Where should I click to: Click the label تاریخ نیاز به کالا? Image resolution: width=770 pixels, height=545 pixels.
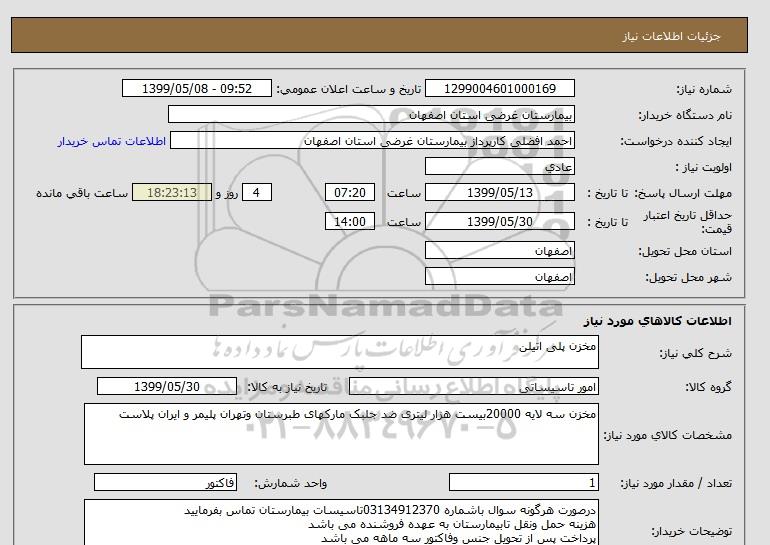(x=287, y=387)
